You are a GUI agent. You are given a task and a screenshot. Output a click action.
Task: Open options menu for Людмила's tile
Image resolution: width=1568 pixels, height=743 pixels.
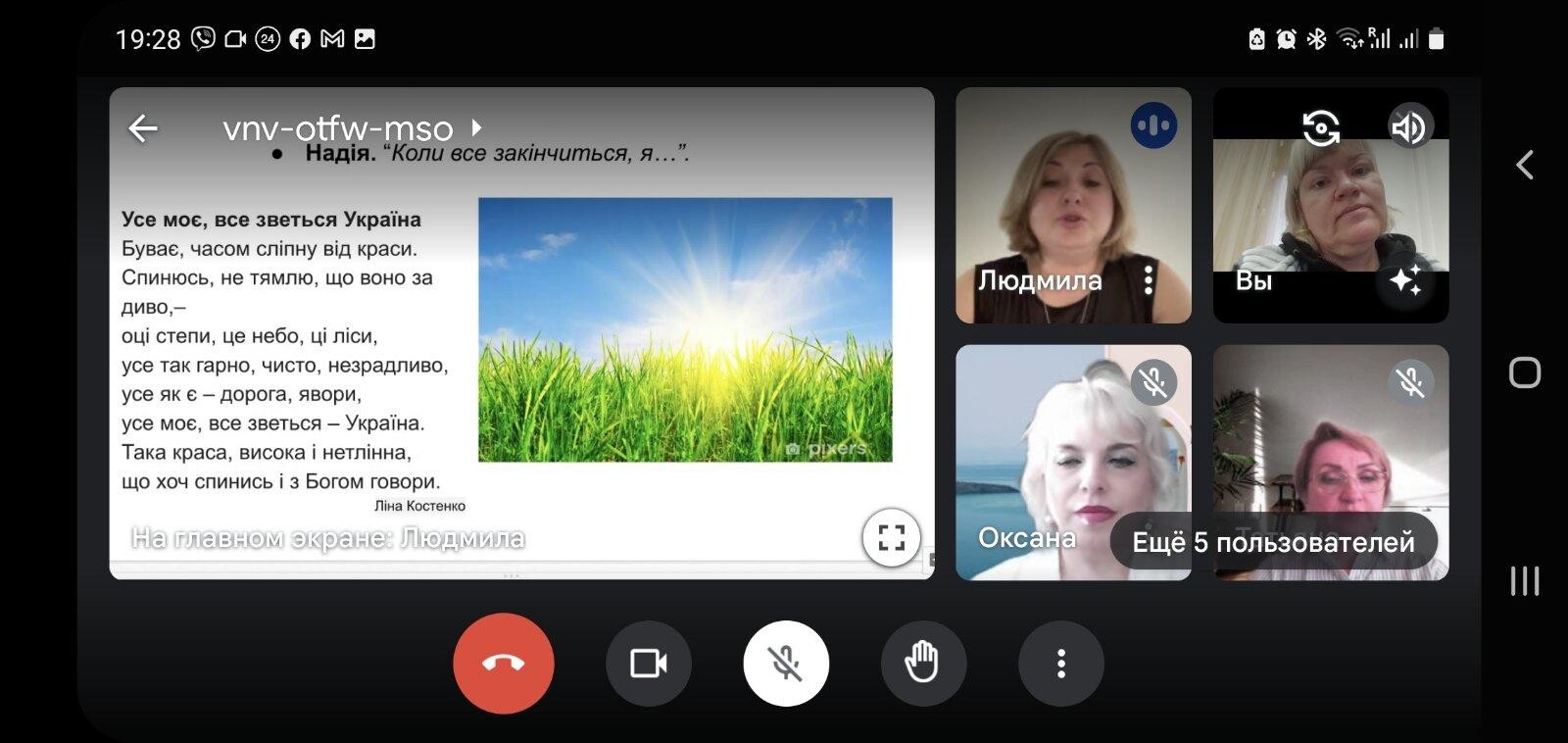[1149, 280]
